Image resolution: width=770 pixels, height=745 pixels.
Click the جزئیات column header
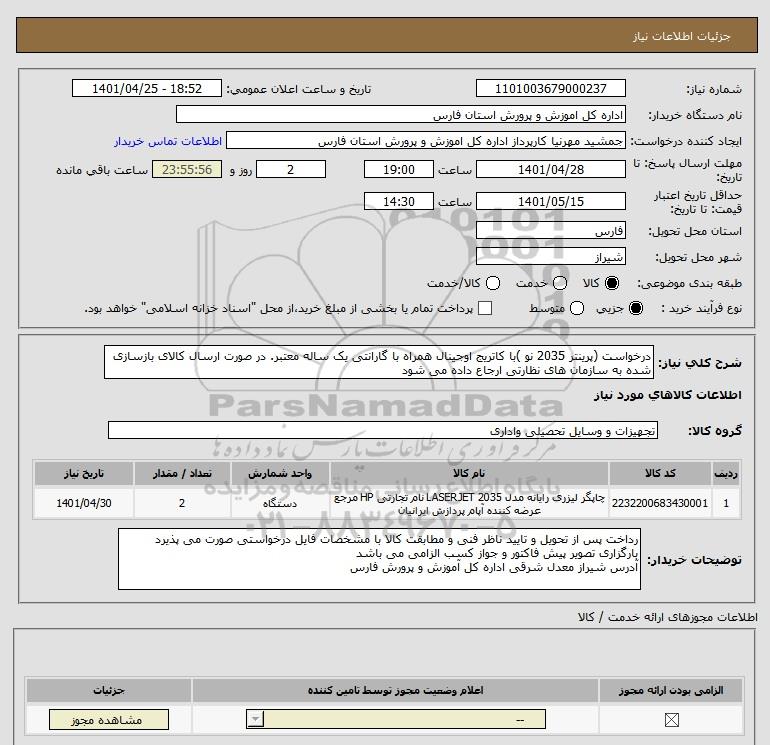[109, 690]
